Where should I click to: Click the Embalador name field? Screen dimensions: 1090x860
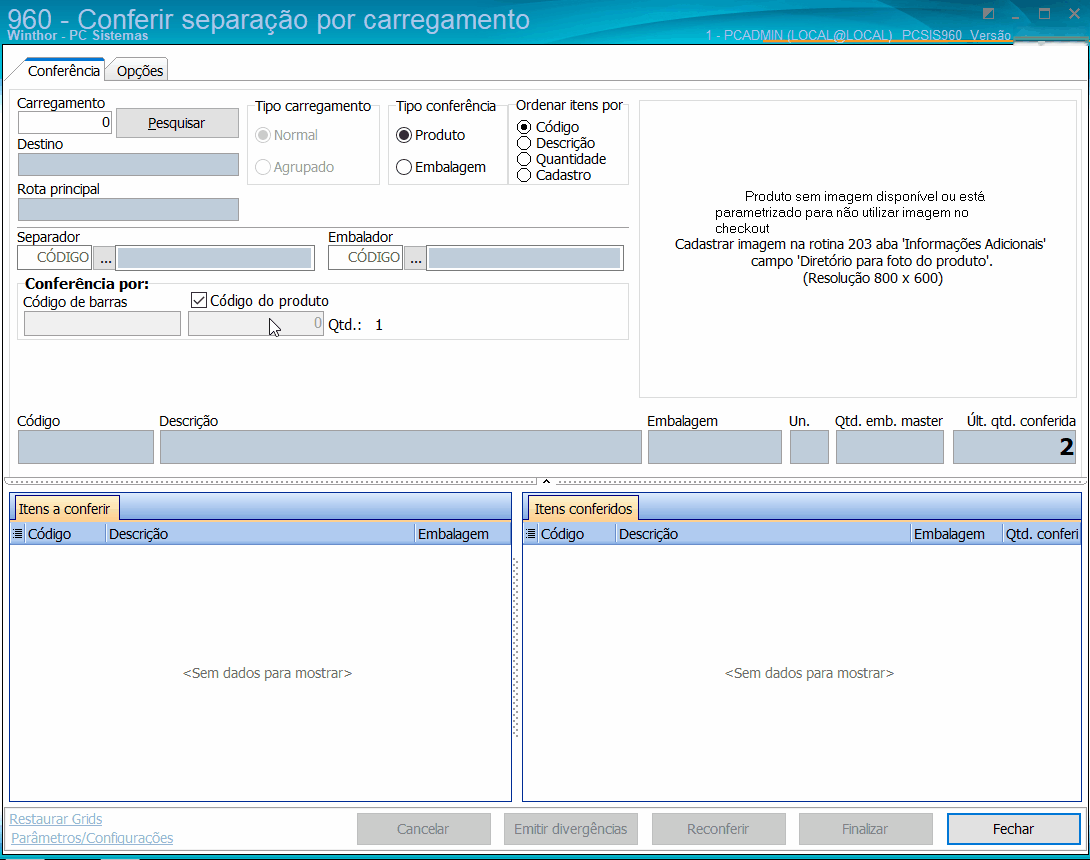525,258
